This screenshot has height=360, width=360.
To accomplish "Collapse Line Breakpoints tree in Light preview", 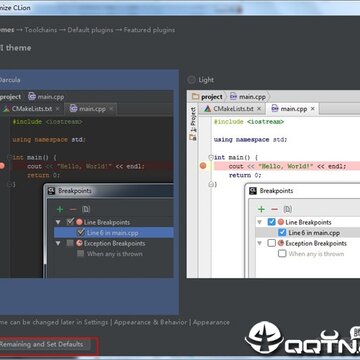I will [260, 222].
